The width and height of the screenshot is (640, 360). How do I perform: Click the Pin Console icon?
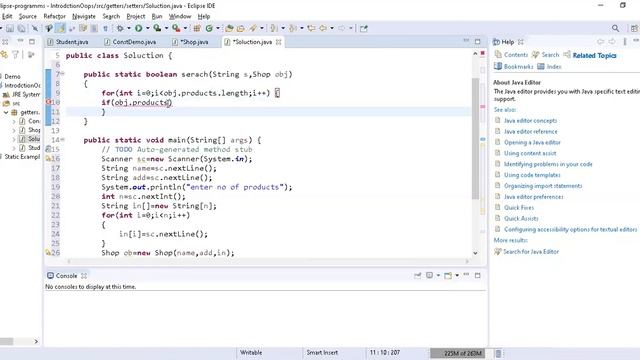tap(418, 276)
